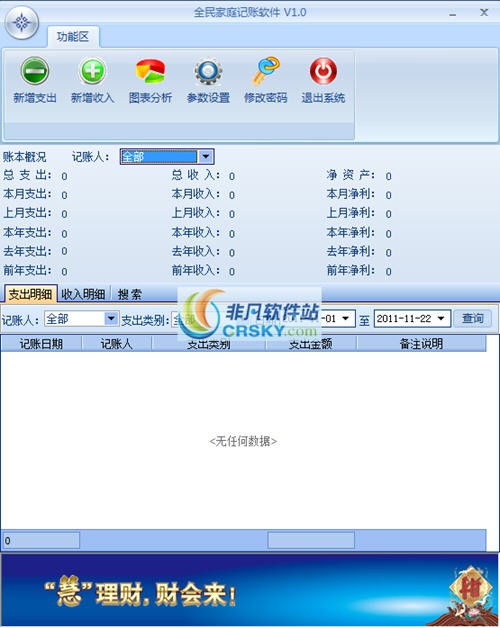The image size is (500, 628).
Task: Switch to the 搜索 tab
Action: tap(129, 294)
